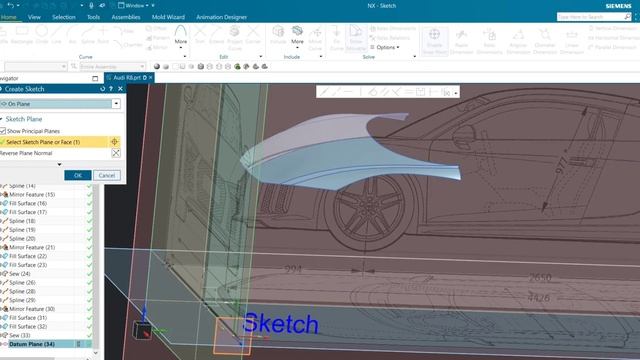
Task: Select the Rectangle curve tool
Action: coord(22,35)
